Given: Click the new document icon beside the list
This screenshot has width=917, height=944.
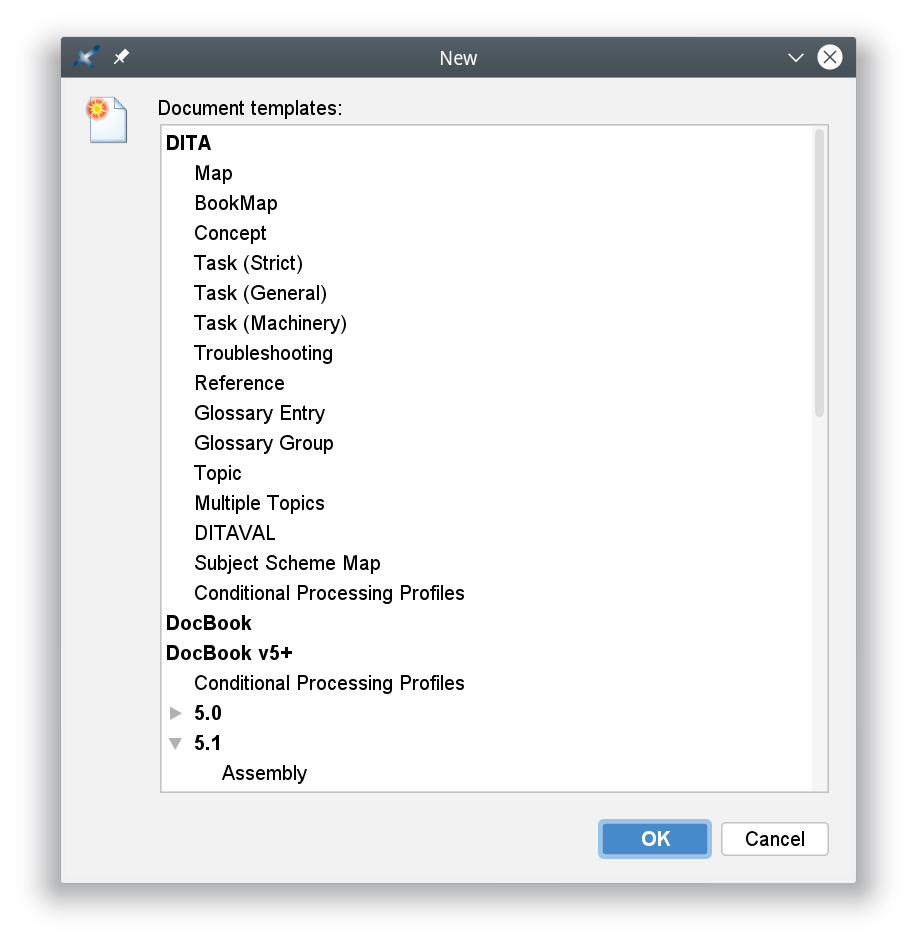Looking at the screenshot, I should tap(107, 120).
